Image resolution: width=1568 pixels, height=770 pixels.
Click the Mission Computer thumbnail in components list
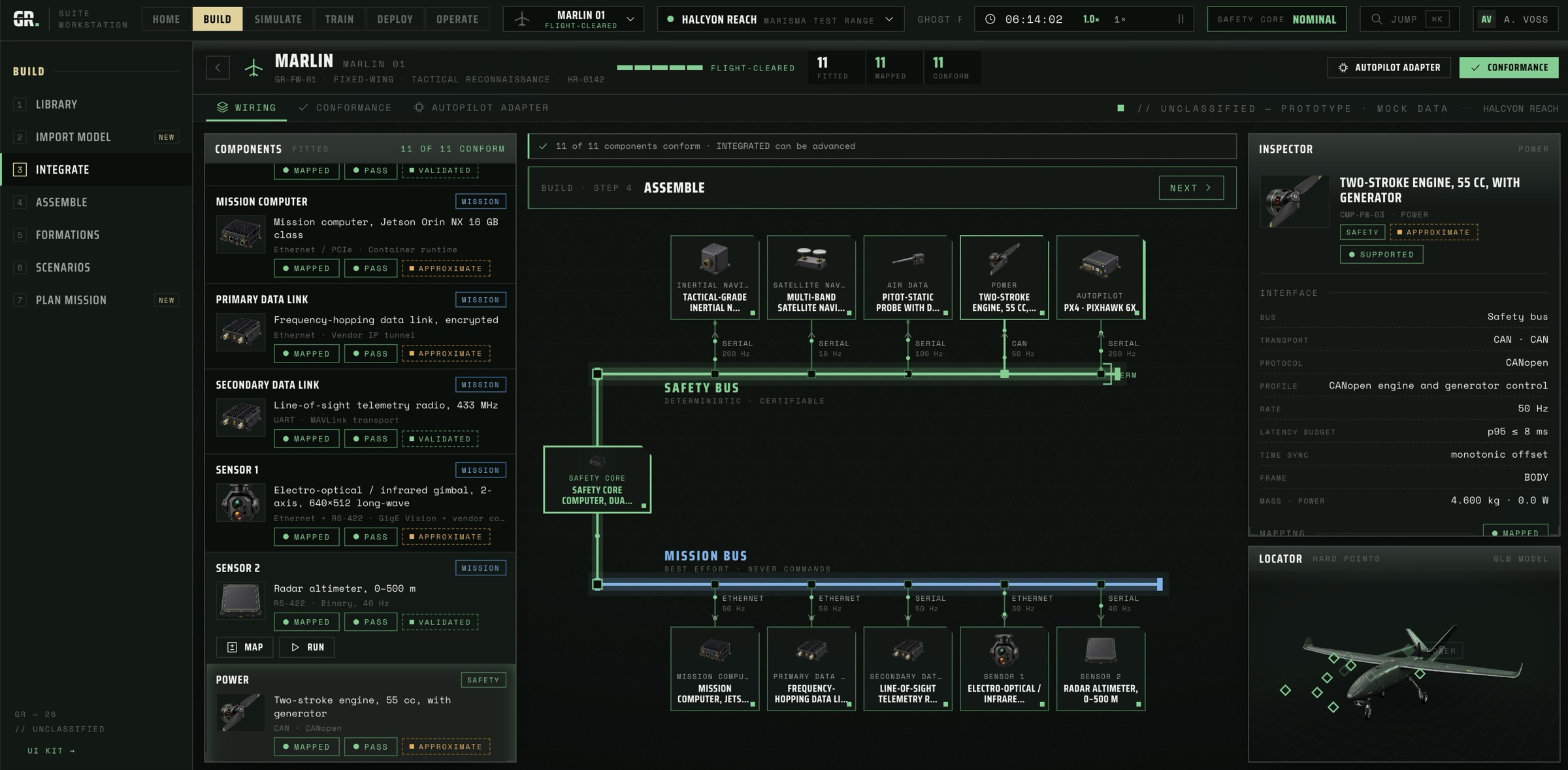pos(240,234)
